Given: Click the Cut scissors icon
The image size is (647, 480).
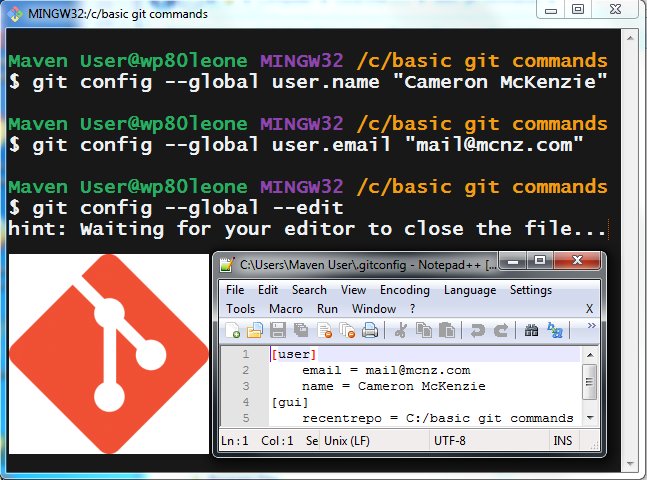Looking at the screenshot, I should tap(401, 331).
